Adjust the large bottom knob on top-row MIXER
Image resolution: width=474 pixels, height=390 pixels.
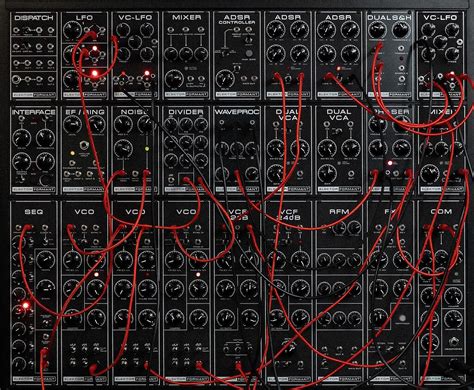[174, 79]
